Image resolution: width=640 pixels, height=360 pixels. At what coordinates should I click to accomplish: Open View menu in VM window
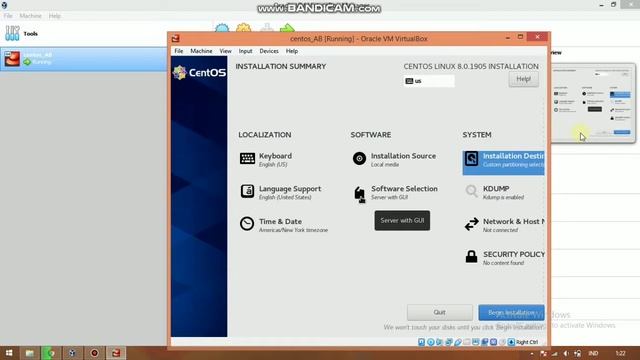coord(225,51)
